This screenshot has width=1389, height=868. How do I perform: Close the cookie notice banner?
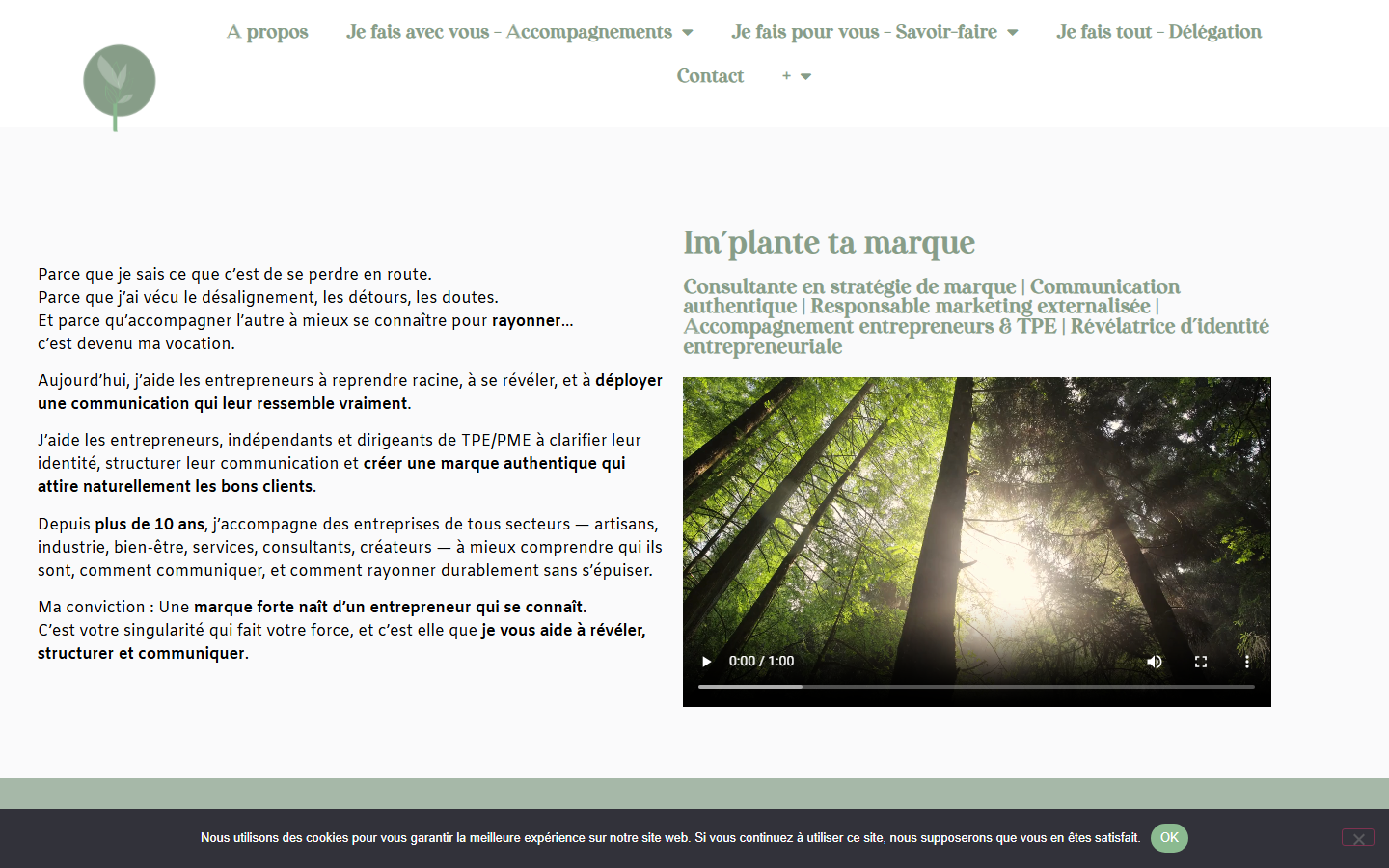(x=1358, y=839)
